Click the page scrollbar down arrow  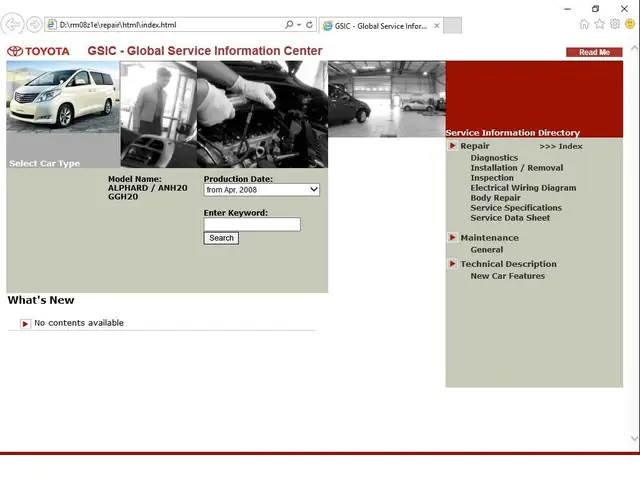634,438
